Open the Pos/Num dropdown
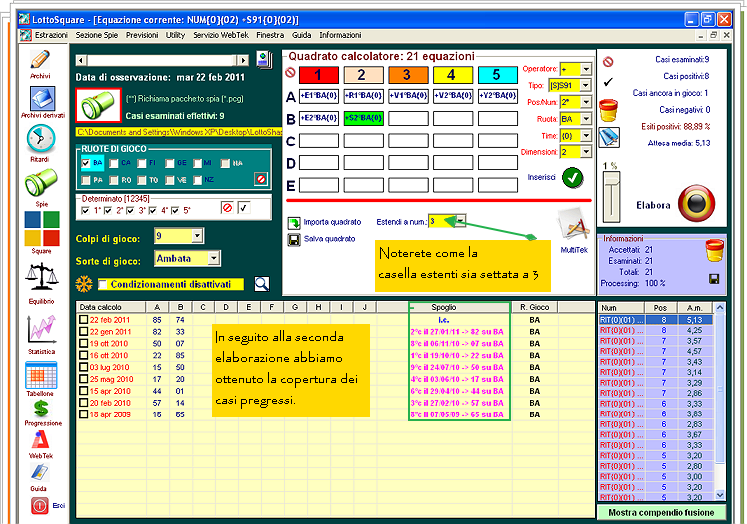Viewport: 747px width, 524px height. click(x=586, y=102)
